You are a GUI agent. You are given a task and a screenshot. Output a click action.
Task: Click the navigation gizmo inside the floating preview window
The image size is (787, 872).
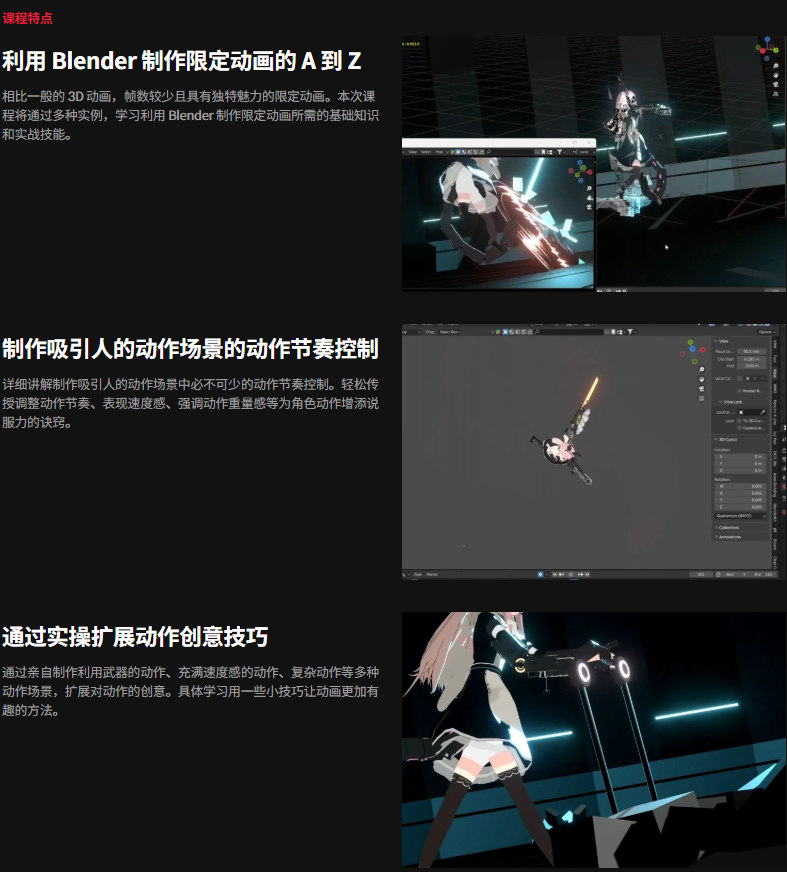(580, 171)
